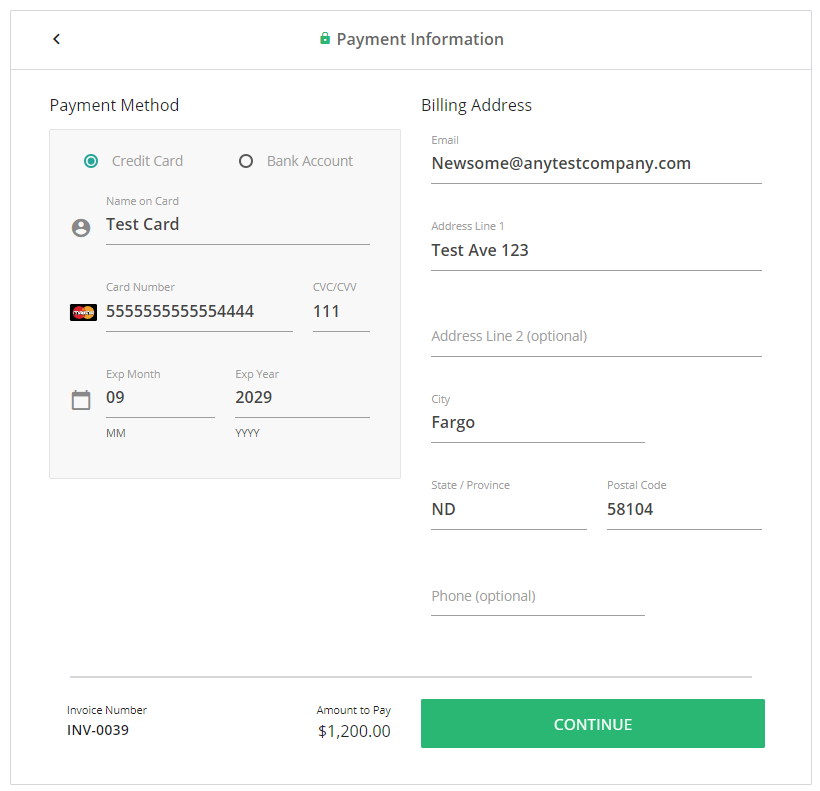
Task: Click the person icon next to Name on Card
Action: click(81, 227)
